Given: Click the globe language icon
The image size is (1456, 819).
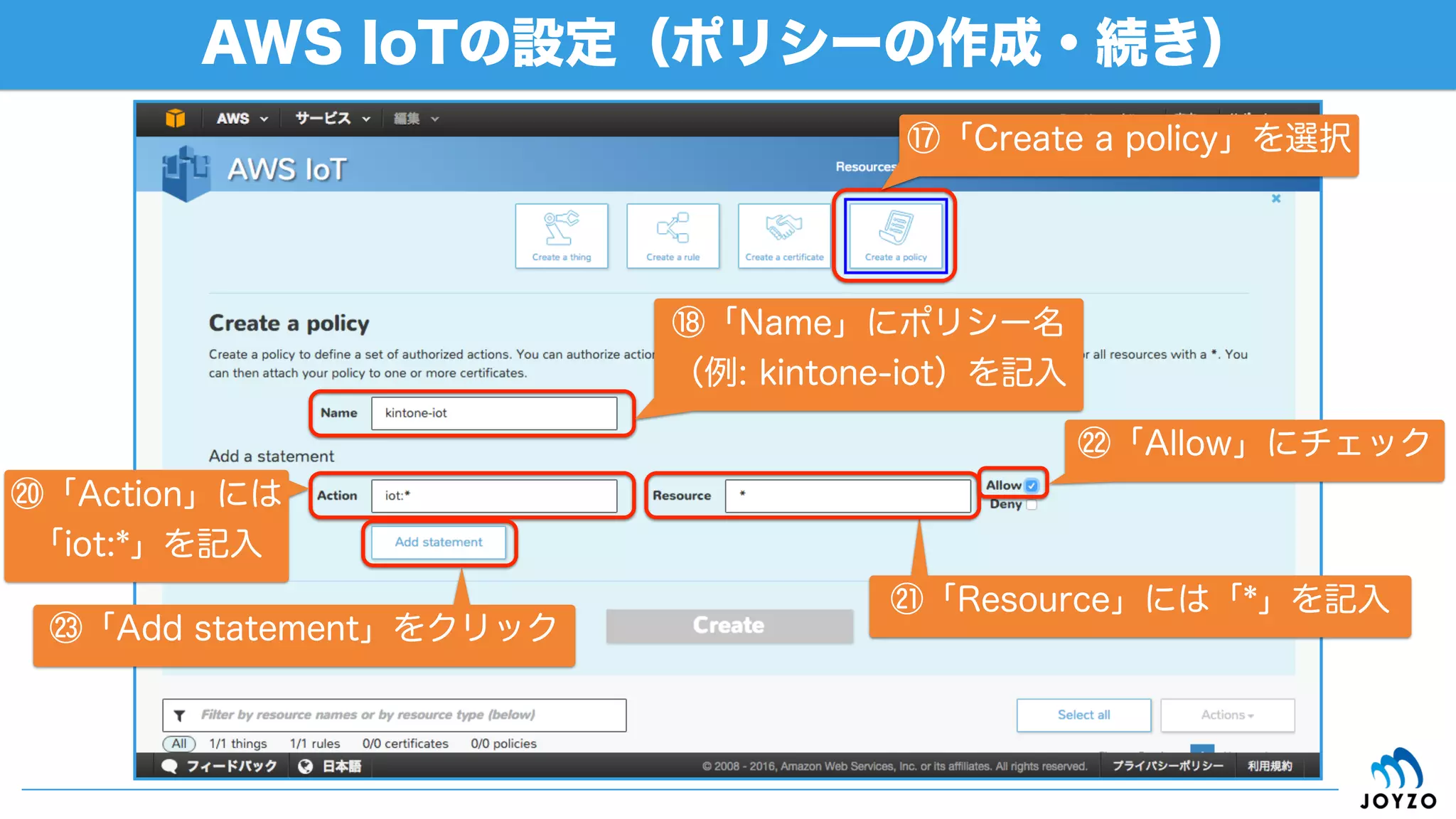Looking at the screenshot, I should [306, 766].
